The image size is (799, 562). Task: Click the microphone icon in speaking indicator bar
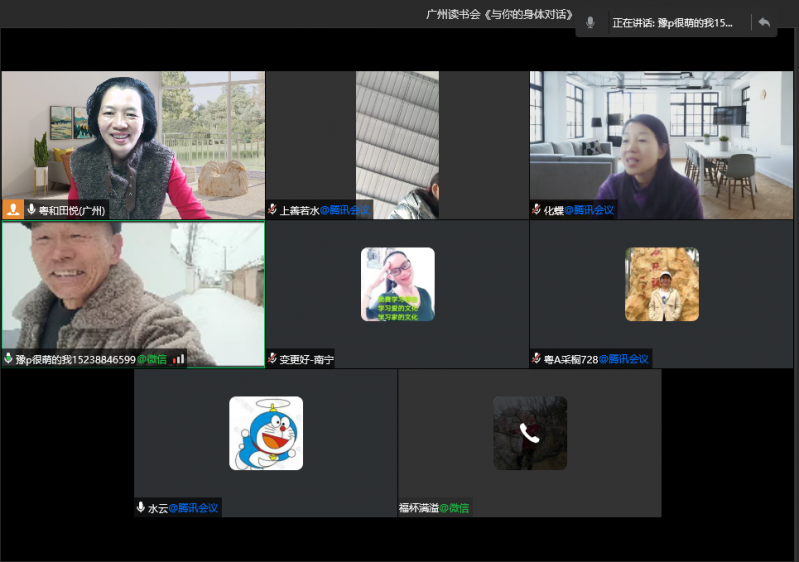pyautogui.click(x=591, y=22)
